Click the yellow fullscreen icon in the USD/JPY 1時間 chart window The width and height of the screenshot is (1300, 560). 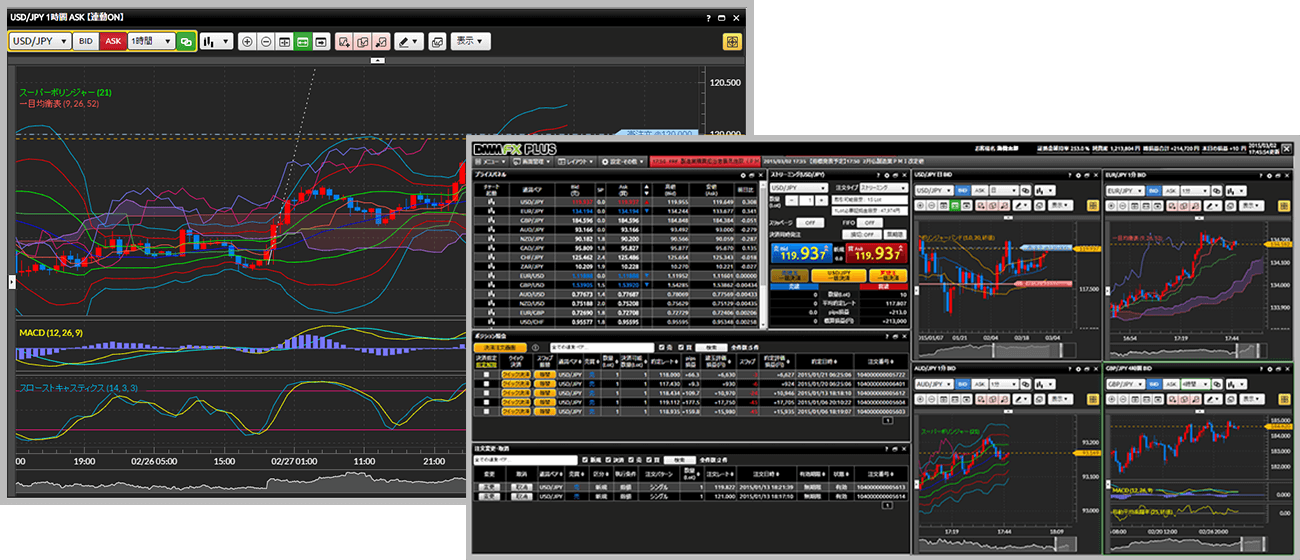tap(732, 42)
